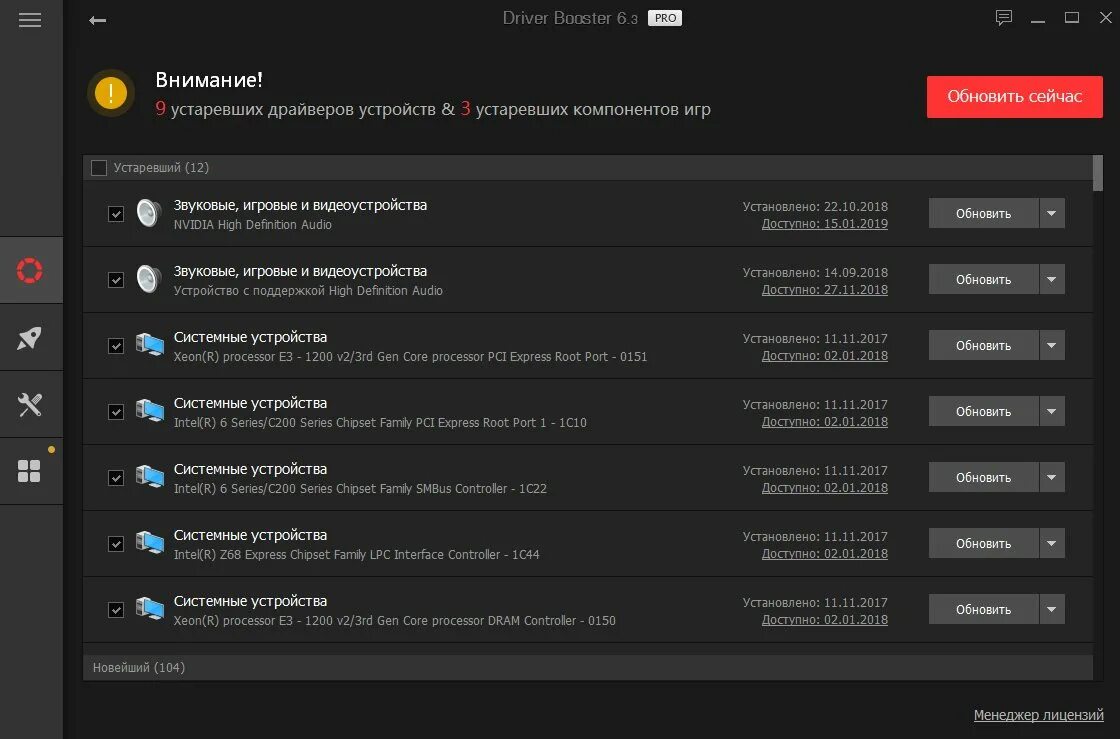Click the red Update Now button

coord(1014,96)
